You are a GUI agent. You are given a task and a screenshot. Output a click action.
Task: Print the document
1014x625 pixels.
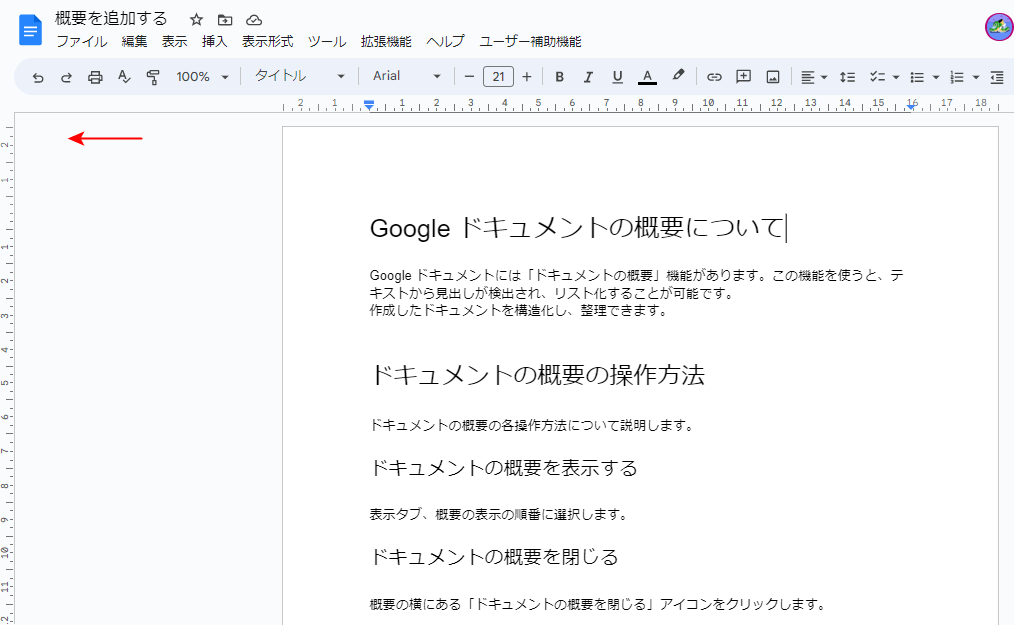pos(95,77)
